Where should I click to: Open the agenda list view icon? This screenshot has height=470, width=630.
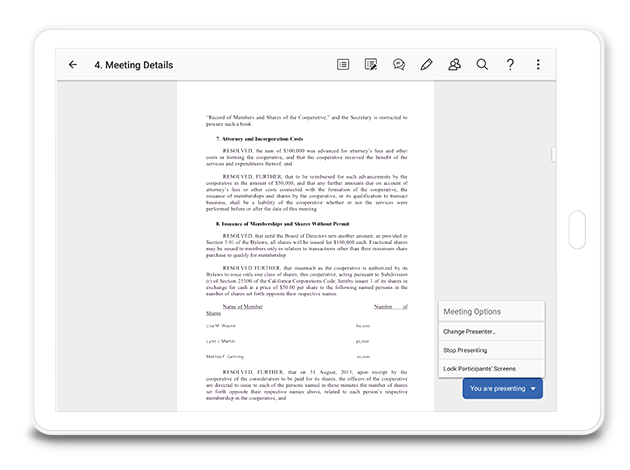click(x=343, y=65)
